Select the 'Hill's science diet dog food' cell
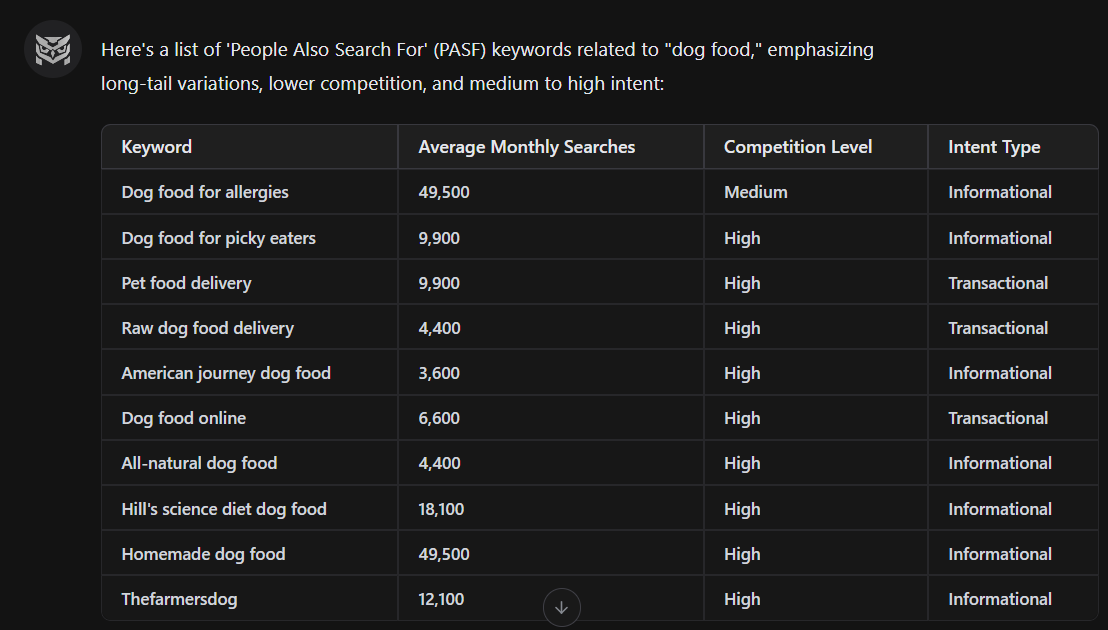Screen dimensions: 1108x630 click(223, 508)
